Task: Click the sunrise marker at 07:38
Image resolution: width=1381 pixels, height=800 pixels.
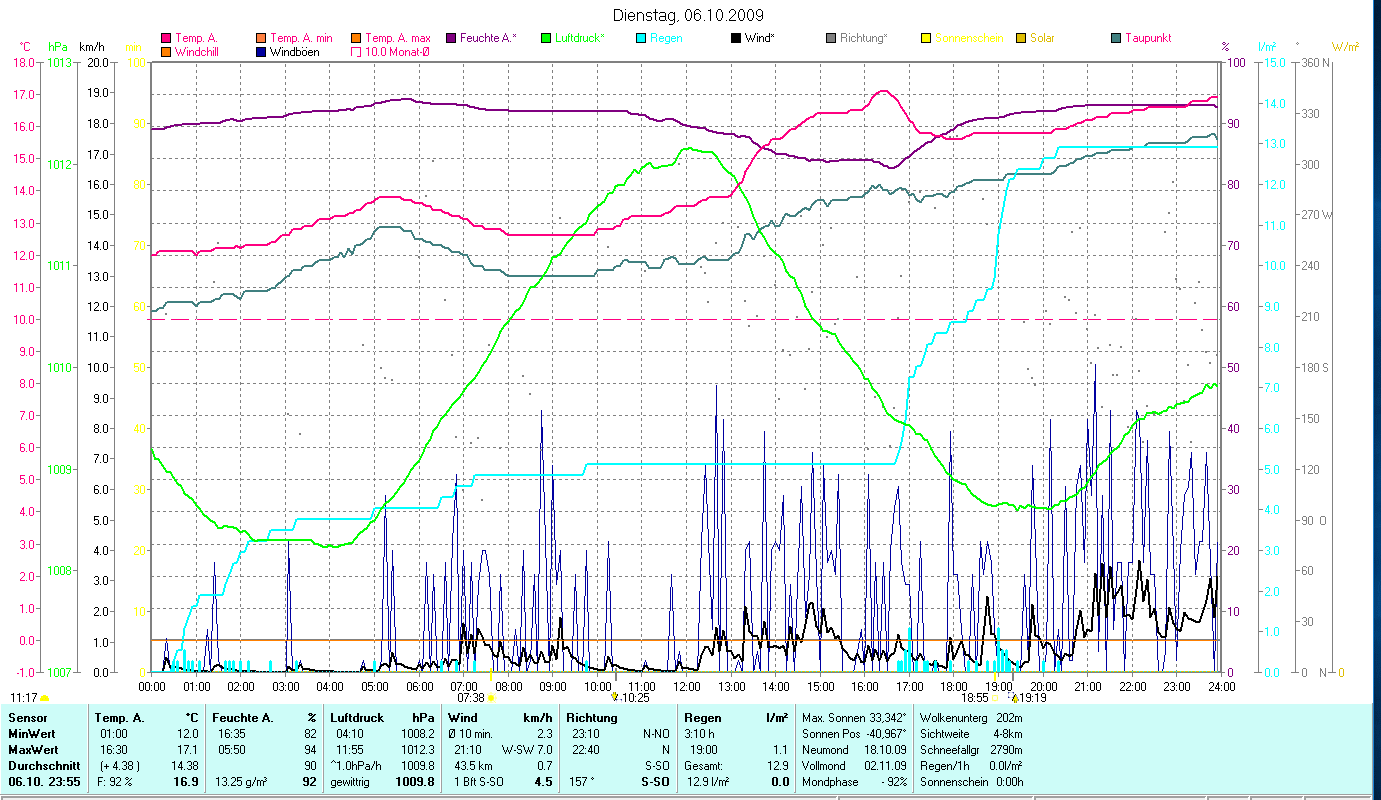Action: click(490, 698)
